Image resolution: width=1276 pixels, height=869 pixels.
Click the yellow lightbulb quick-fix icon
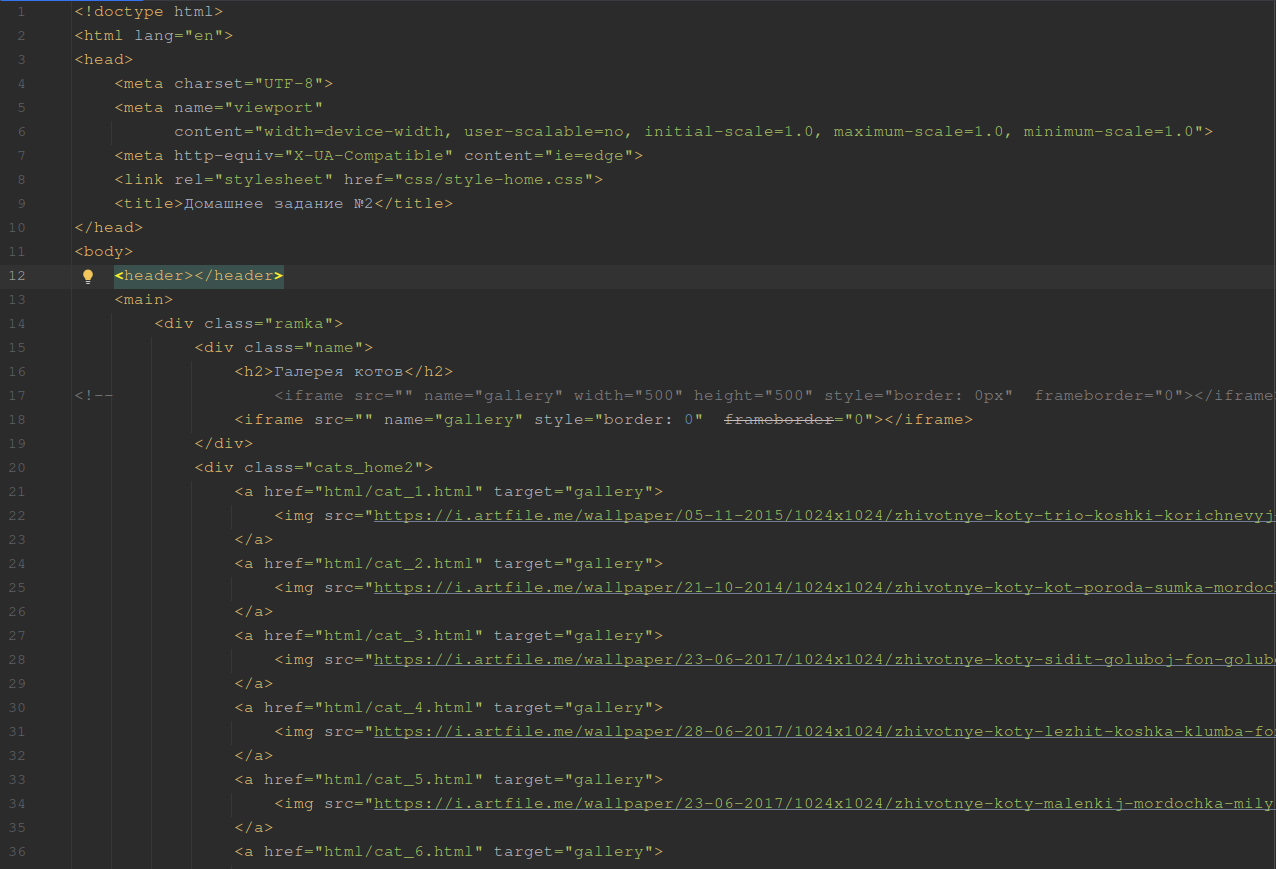click(x=88, y=276)
